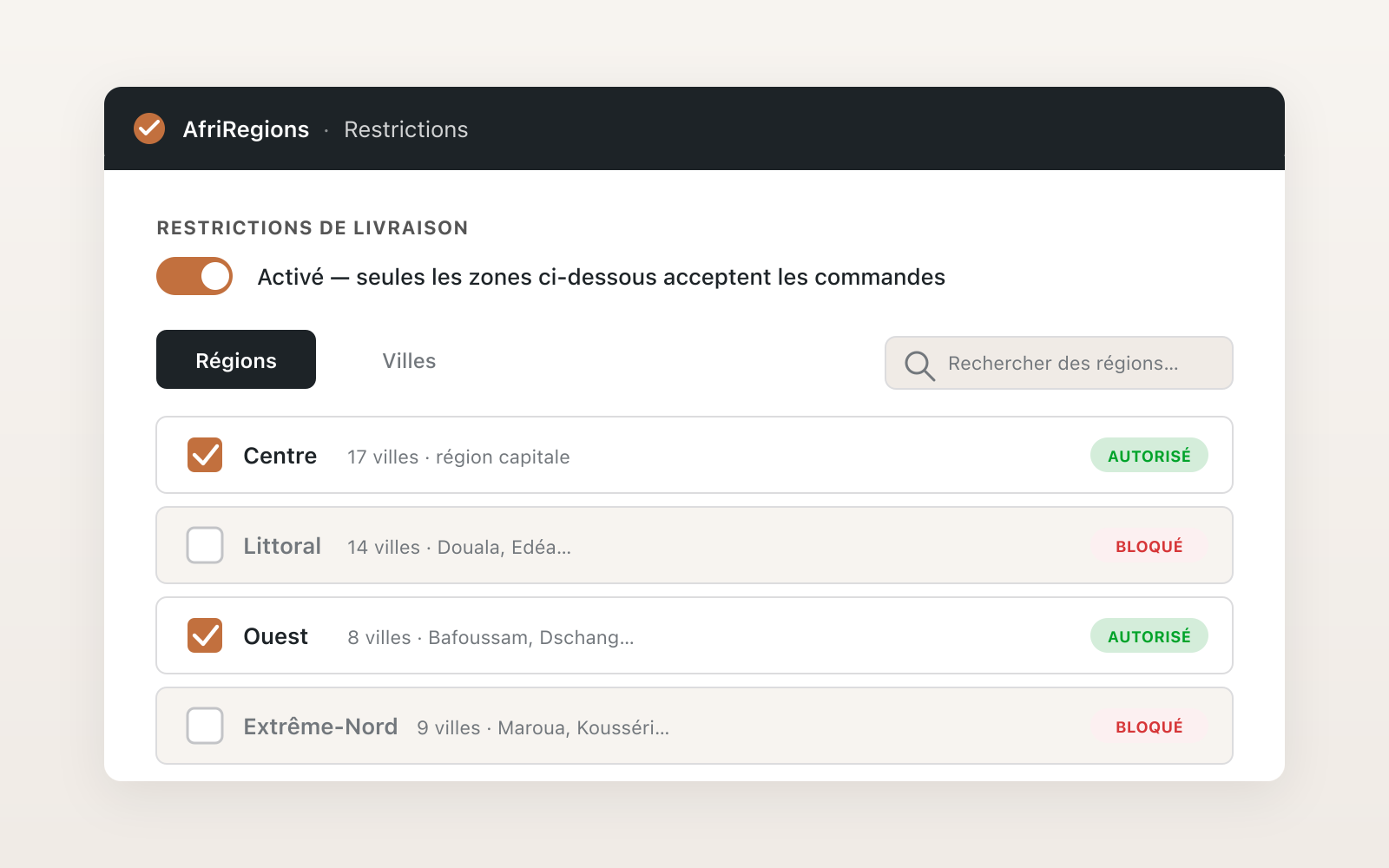
Task: Uncheck the Ouest region checkbox
Action: [205, 635]
